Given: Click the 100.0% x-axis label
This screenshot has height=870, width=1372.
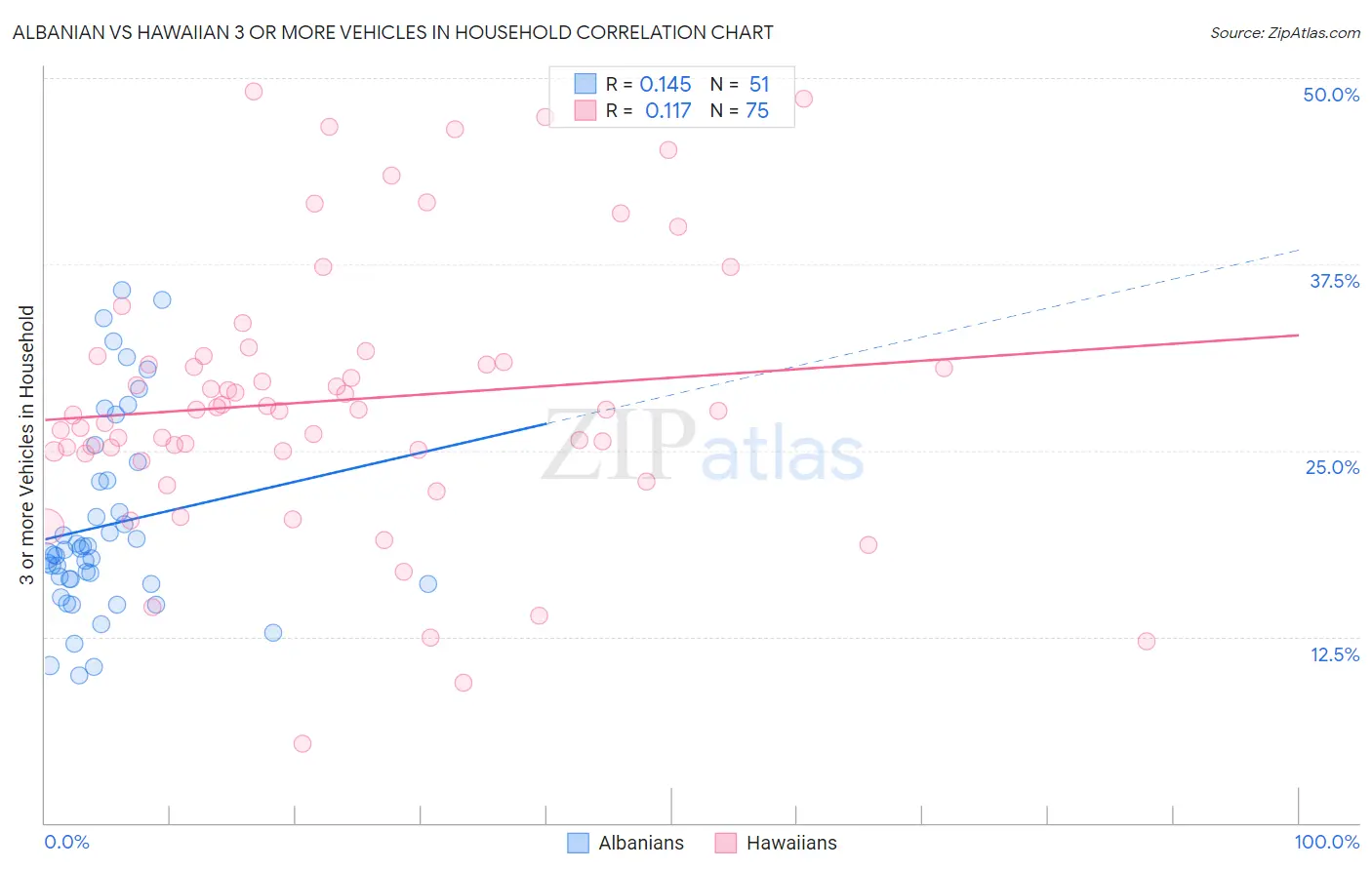Looking at the screenshot, I should coord(1327,842).
